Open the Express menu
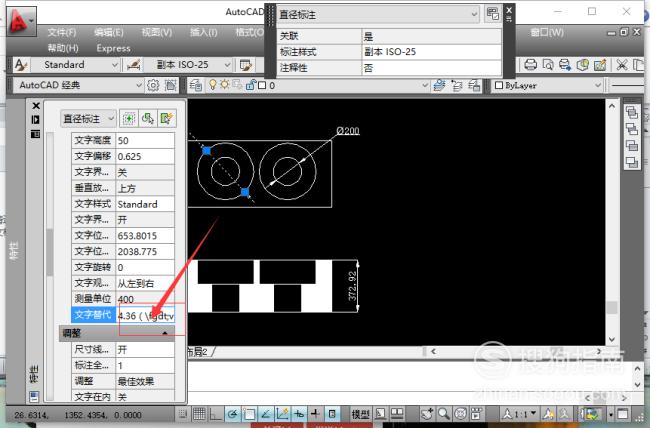The height and width of the screenshot is (428, 650). [114, 48]
